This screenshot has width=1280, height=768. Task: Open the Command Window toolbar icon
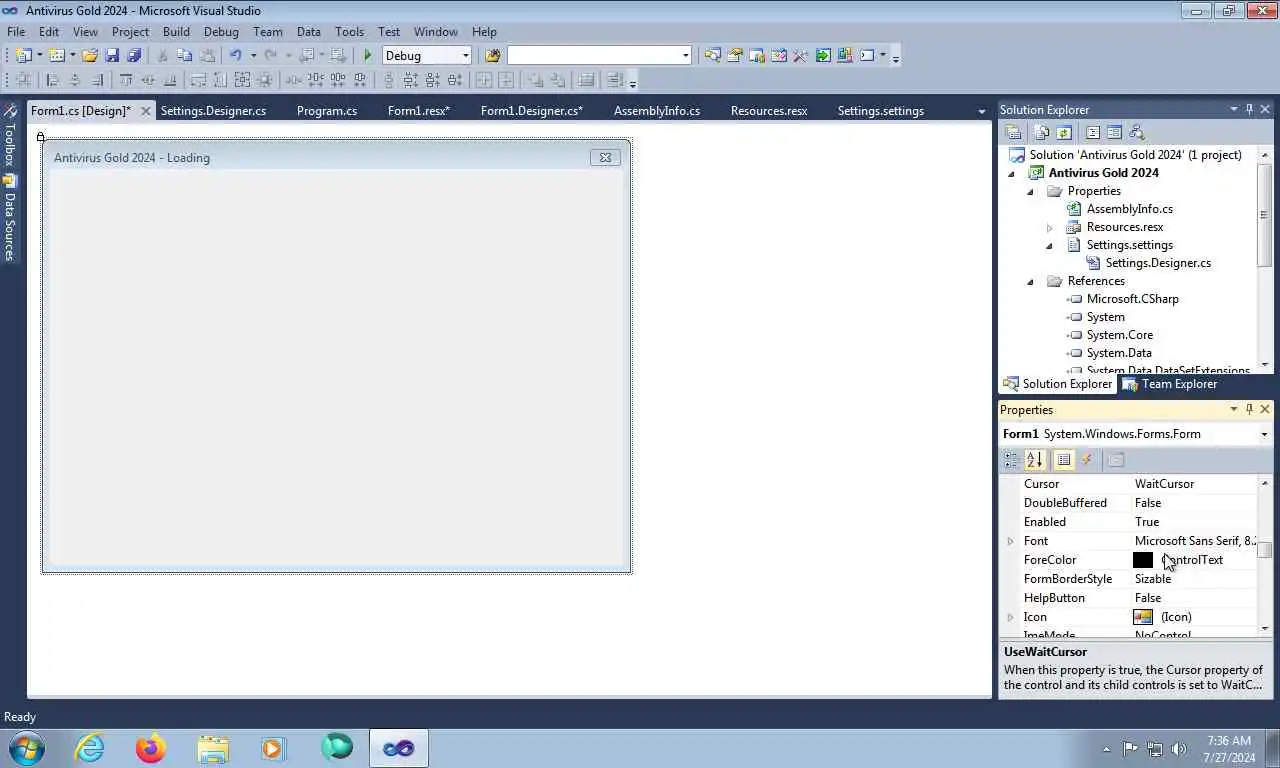tap(867, 56)
